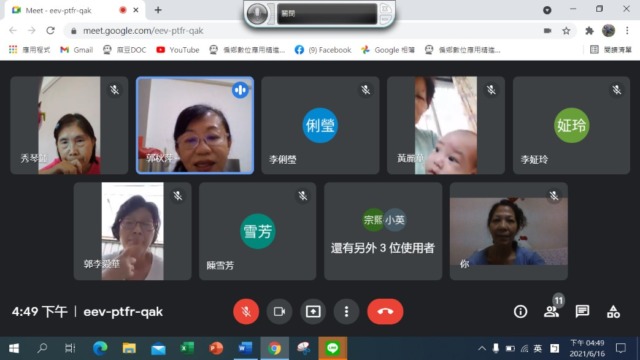
Task: Open the YouTube bookmark
Action: [x=178, y=50]
